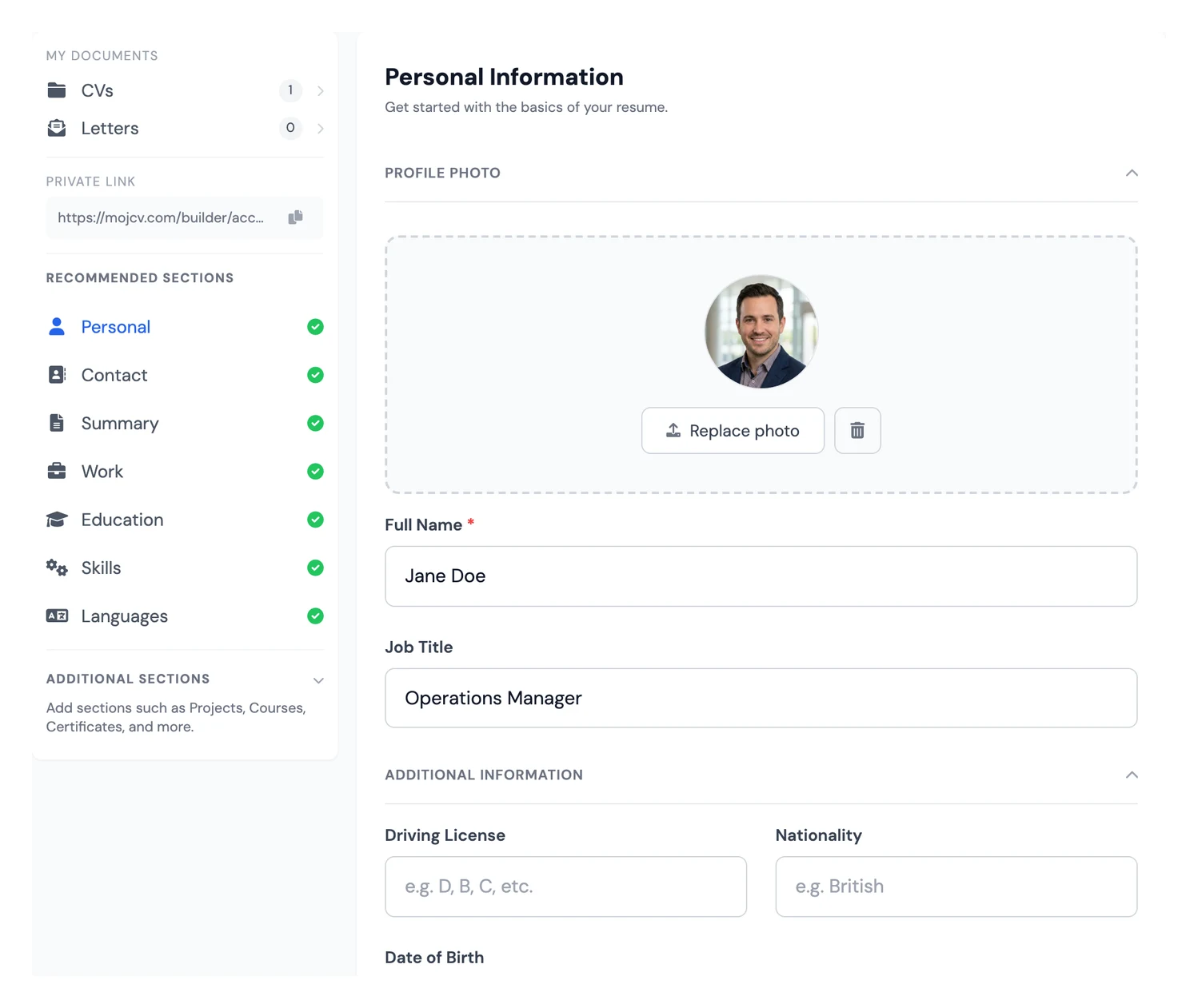Open the Languages section
The width and height of the screenshot is (1198, 1008).
[185, 616]
